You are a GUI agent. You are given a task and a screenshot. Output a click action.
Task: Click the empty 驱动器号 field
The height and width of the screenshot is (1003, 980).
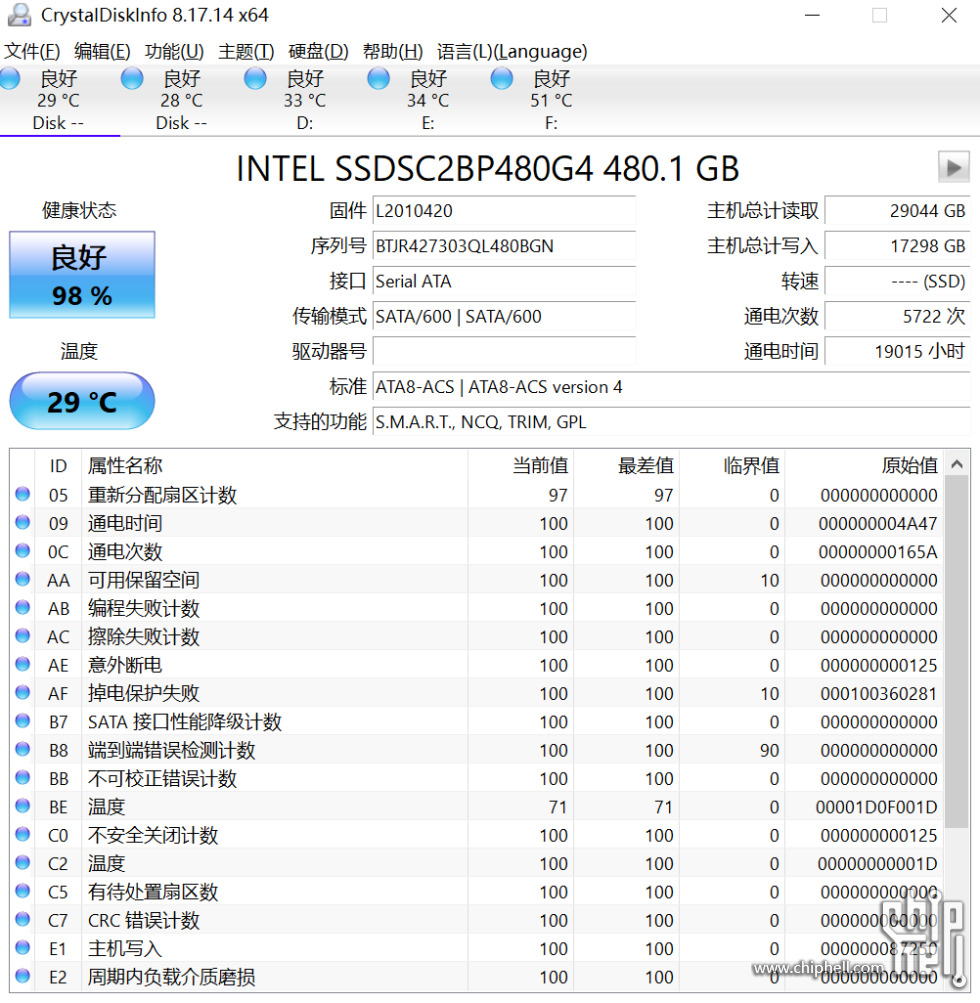[504, 351]
